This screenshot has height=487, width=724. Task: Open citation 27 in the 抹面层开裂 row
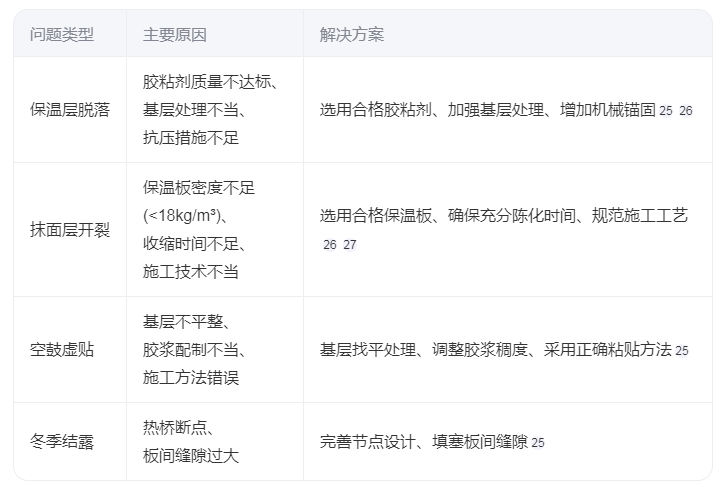click(350, 244)
